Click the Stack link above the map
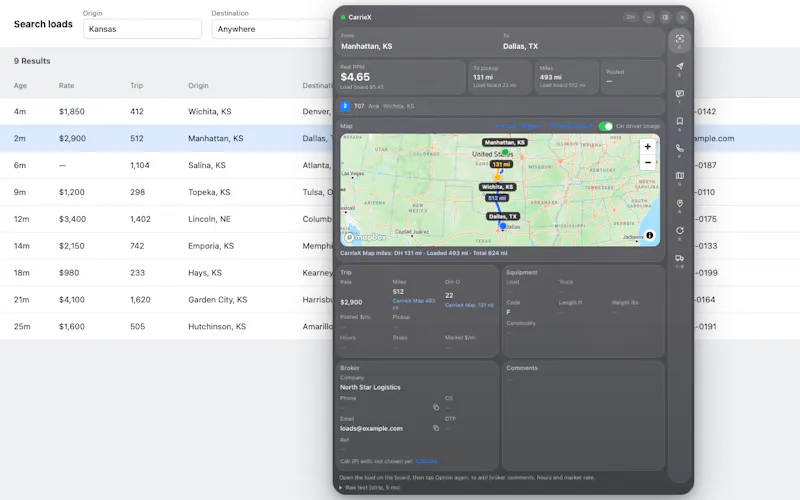The image size is (800, 500). pos(505,126)
